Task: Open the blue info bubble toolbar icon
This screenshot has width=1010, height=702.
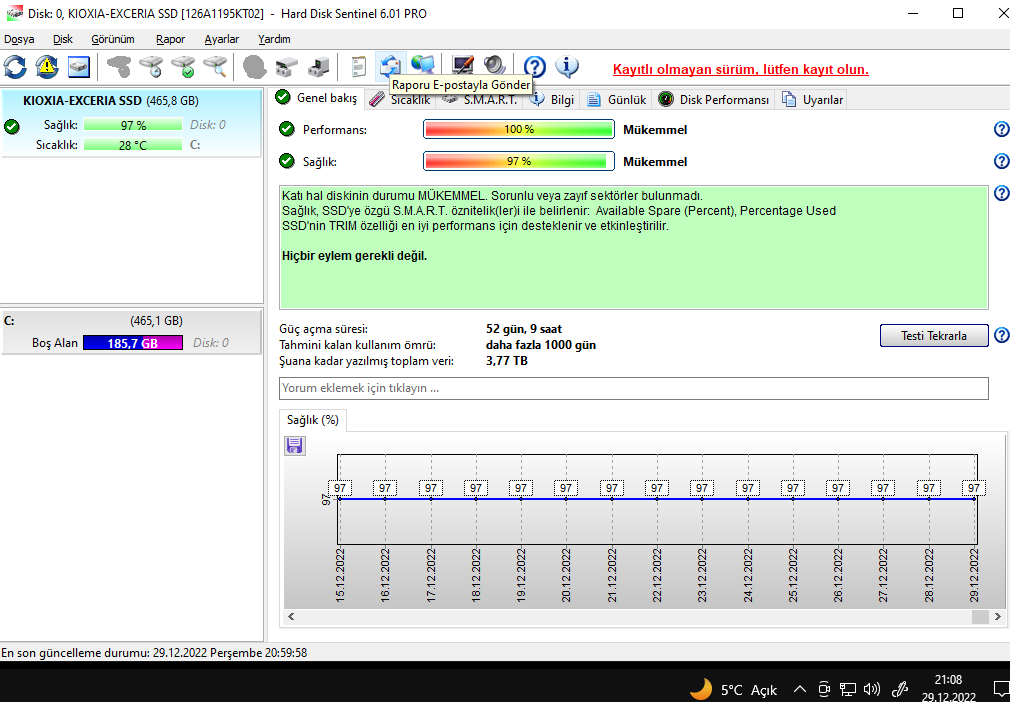Action: (567, 66)
